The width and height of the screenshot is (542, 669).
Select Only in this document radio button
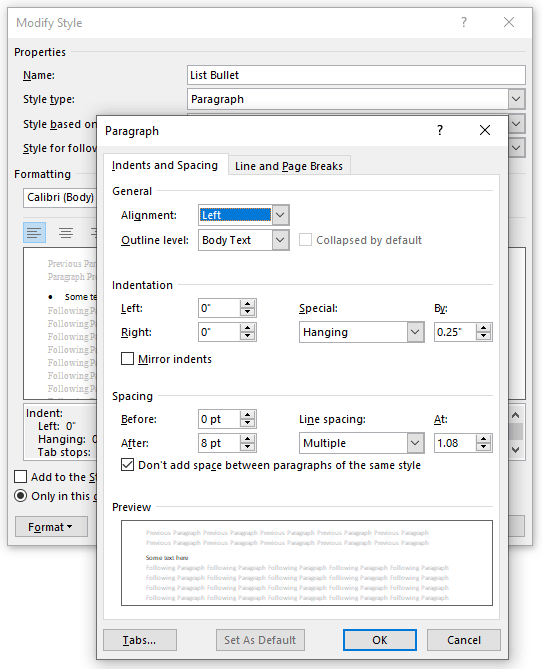20,496
